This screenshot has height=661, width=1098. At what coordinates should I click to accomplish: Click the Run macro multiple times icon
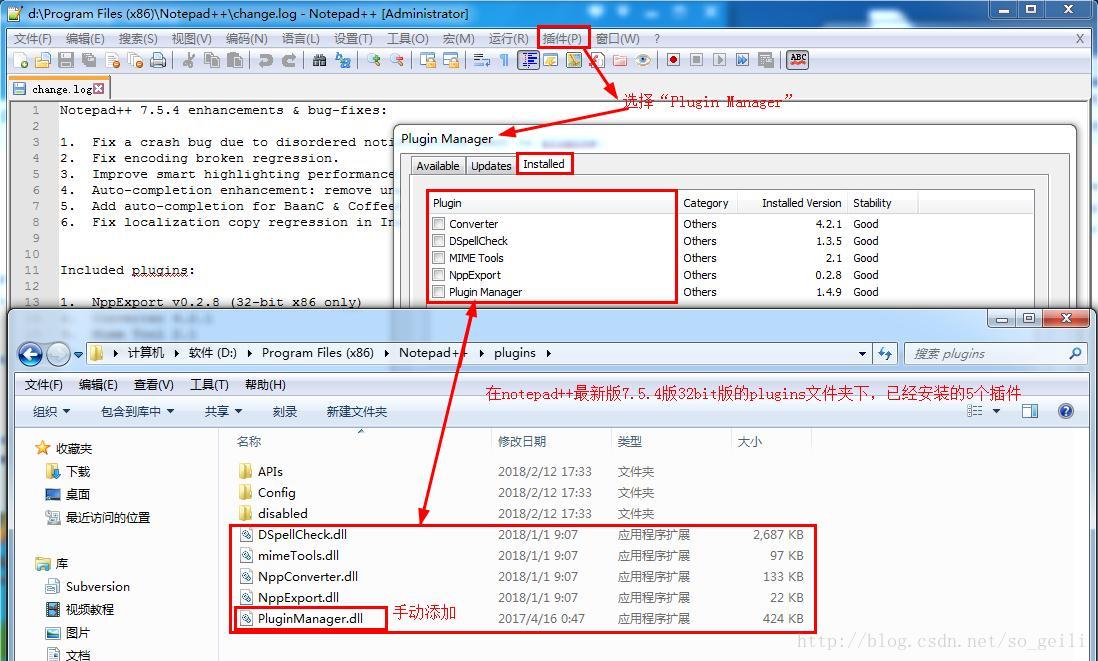pyautogui.click(x=742, y=60)
